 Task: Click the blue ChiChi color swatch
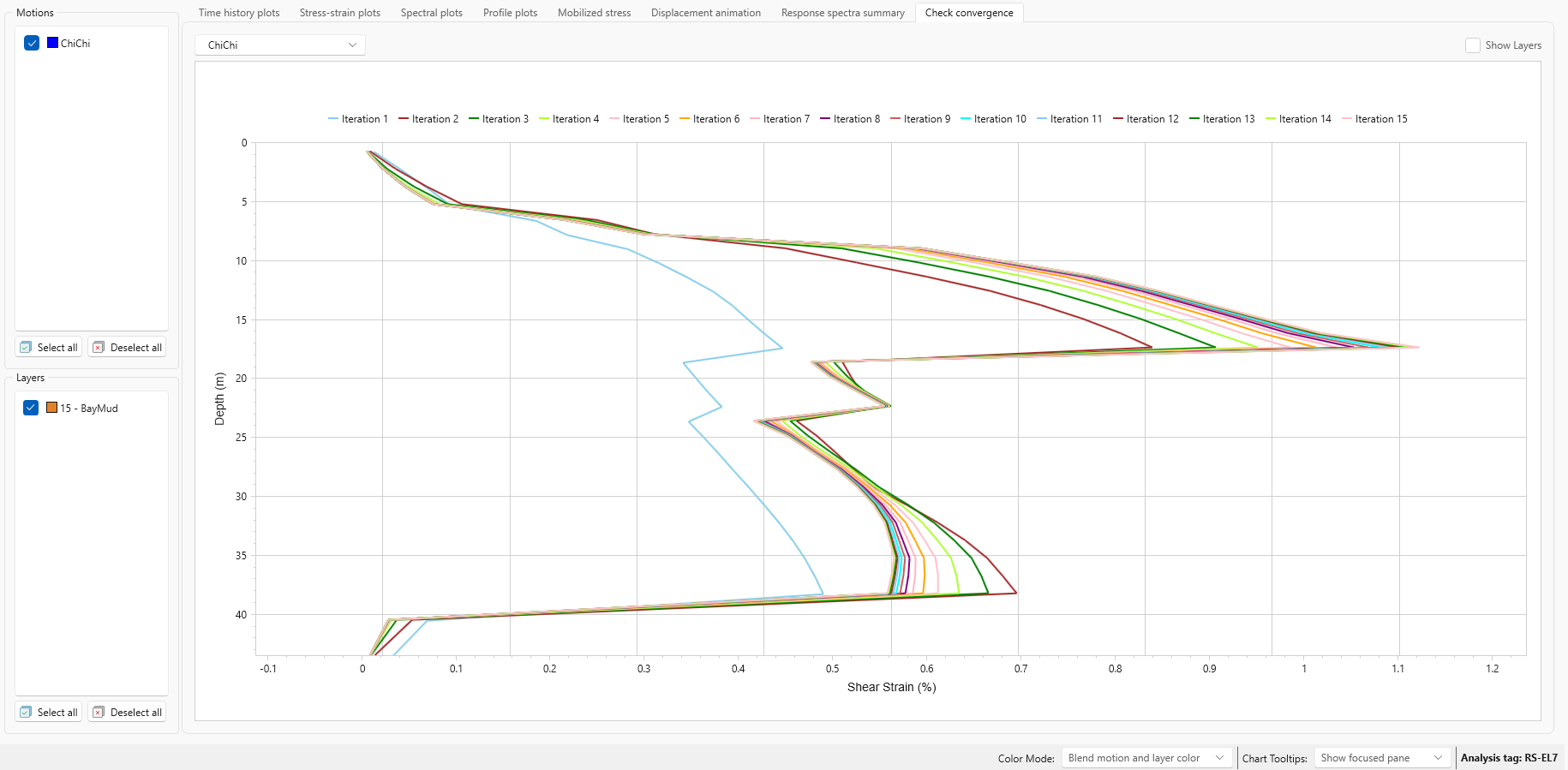52,43
